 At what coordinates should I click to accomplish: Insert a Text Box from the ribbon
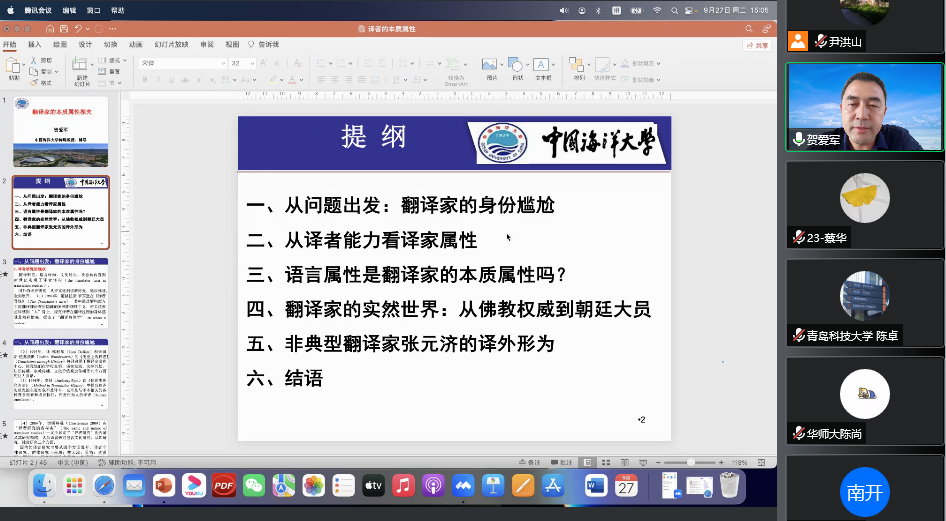pos(543,66)
